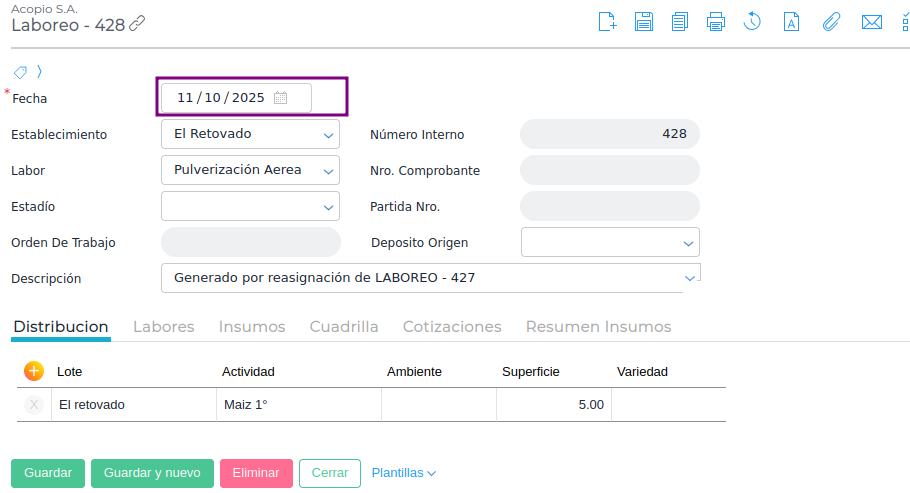Click the red Eliminar button
The height and width of the screenshot is (493, 910).
click(256, 473)
